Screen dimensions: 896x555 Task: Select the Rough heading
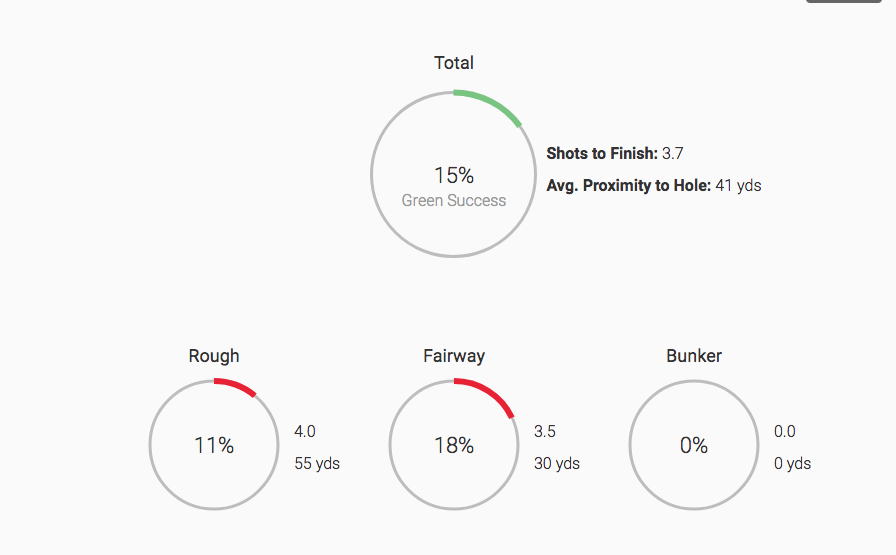click(x=214, y=356)
